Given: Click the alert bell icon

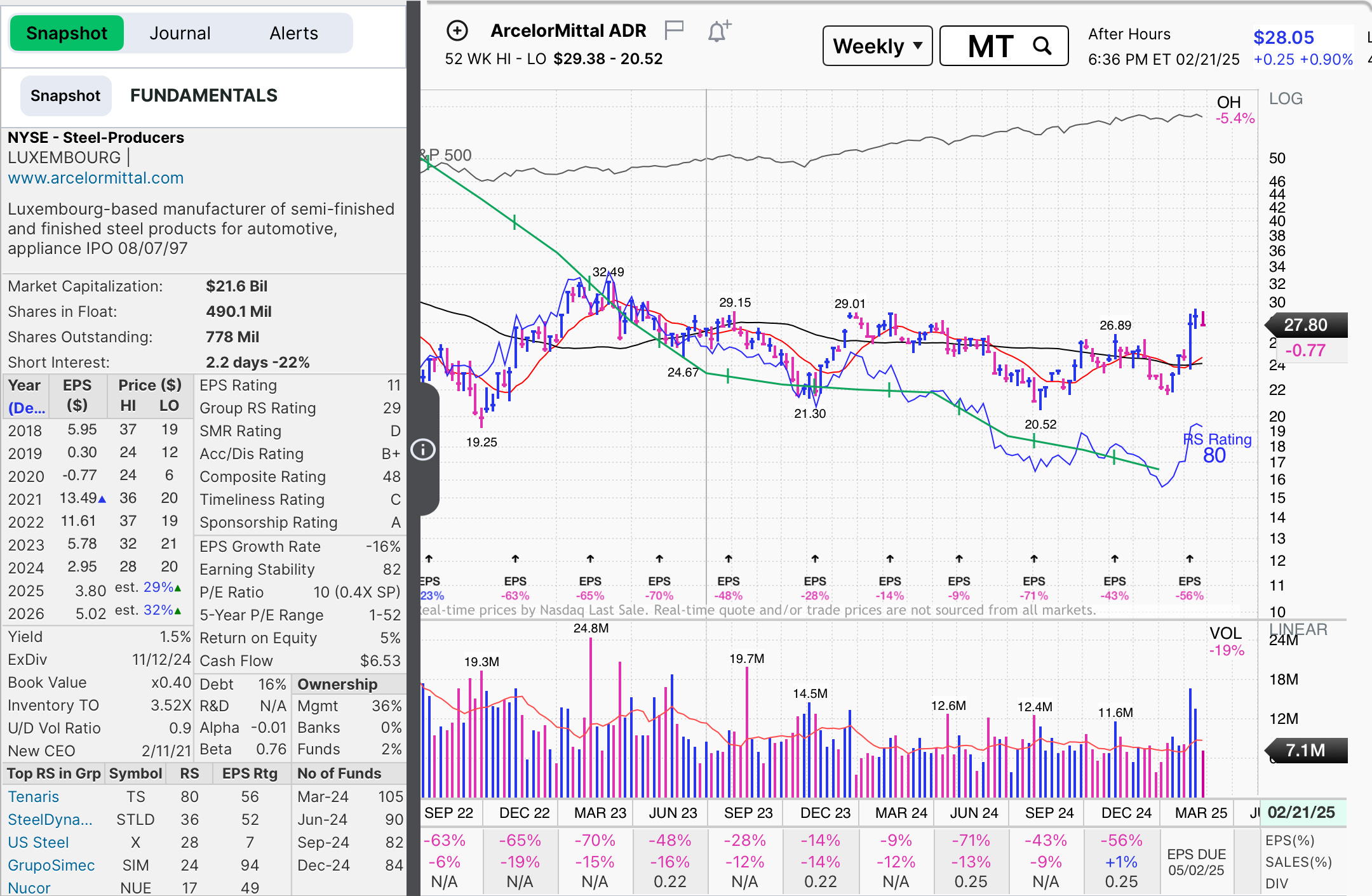Looking at the screenshot, I should click(719, 30).
